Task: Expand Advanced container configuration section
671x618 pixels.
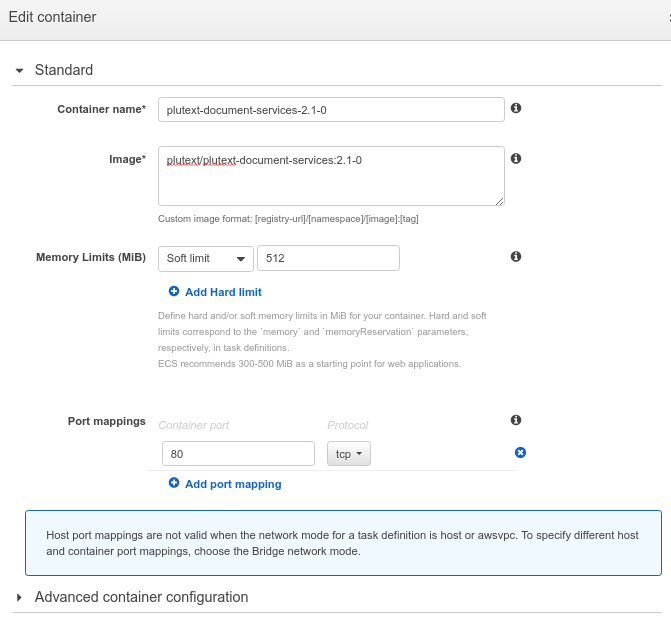Action: [x=19, y=597]
